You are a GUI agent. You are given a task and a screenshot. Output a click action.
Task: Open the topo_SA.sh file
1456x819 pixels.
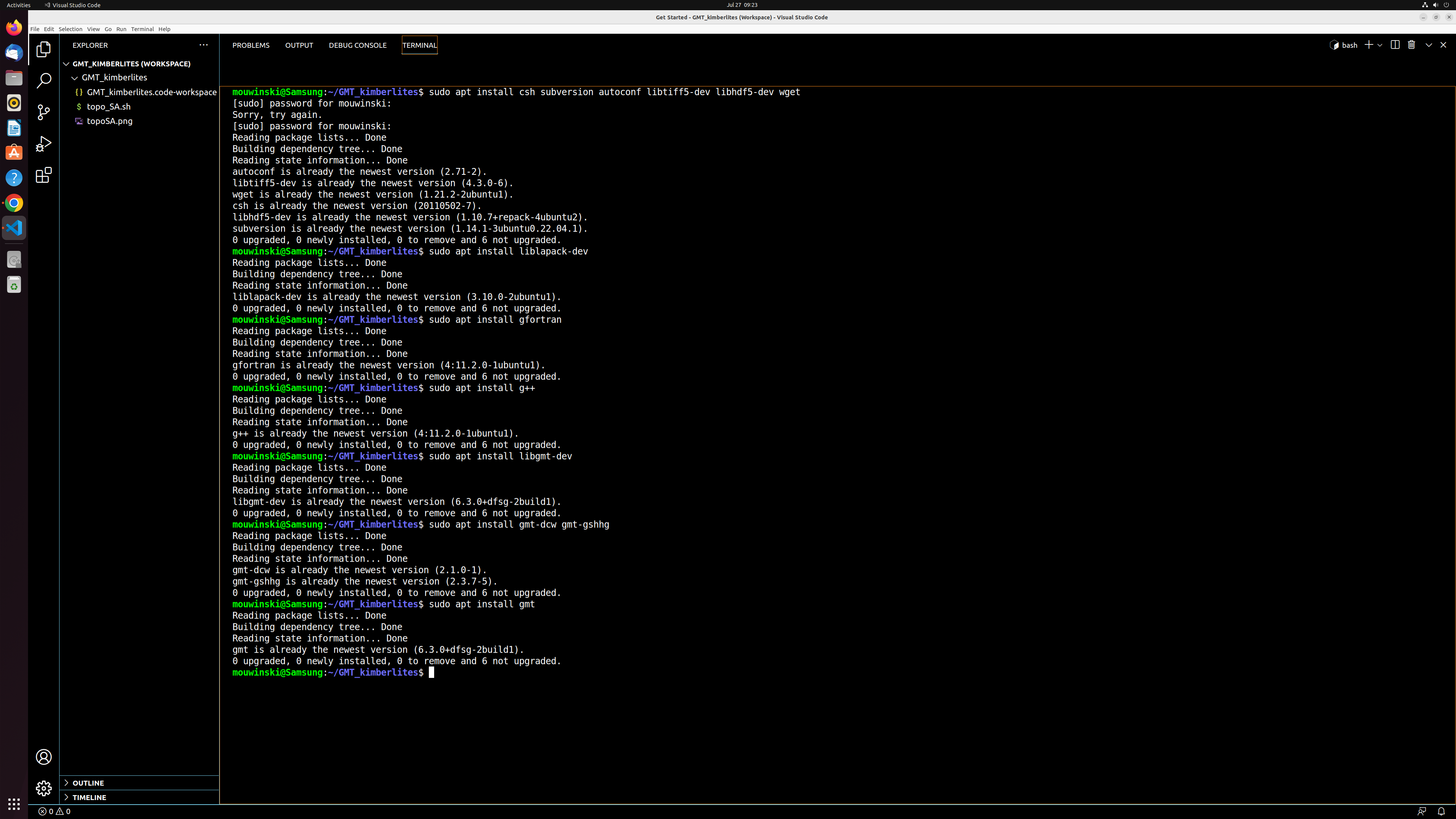click(x=108, y=106)
